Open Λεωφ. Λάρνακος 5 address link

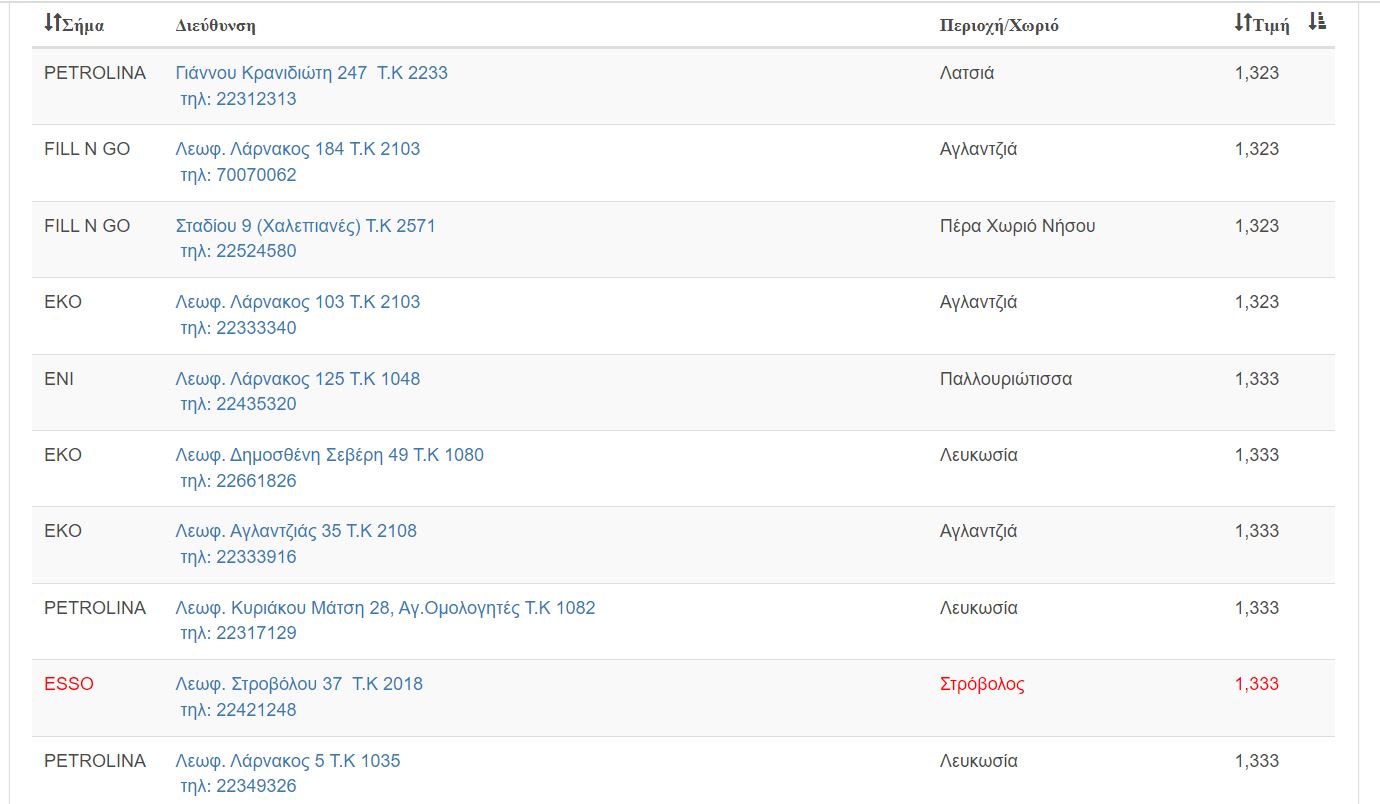tap(288, 761)
